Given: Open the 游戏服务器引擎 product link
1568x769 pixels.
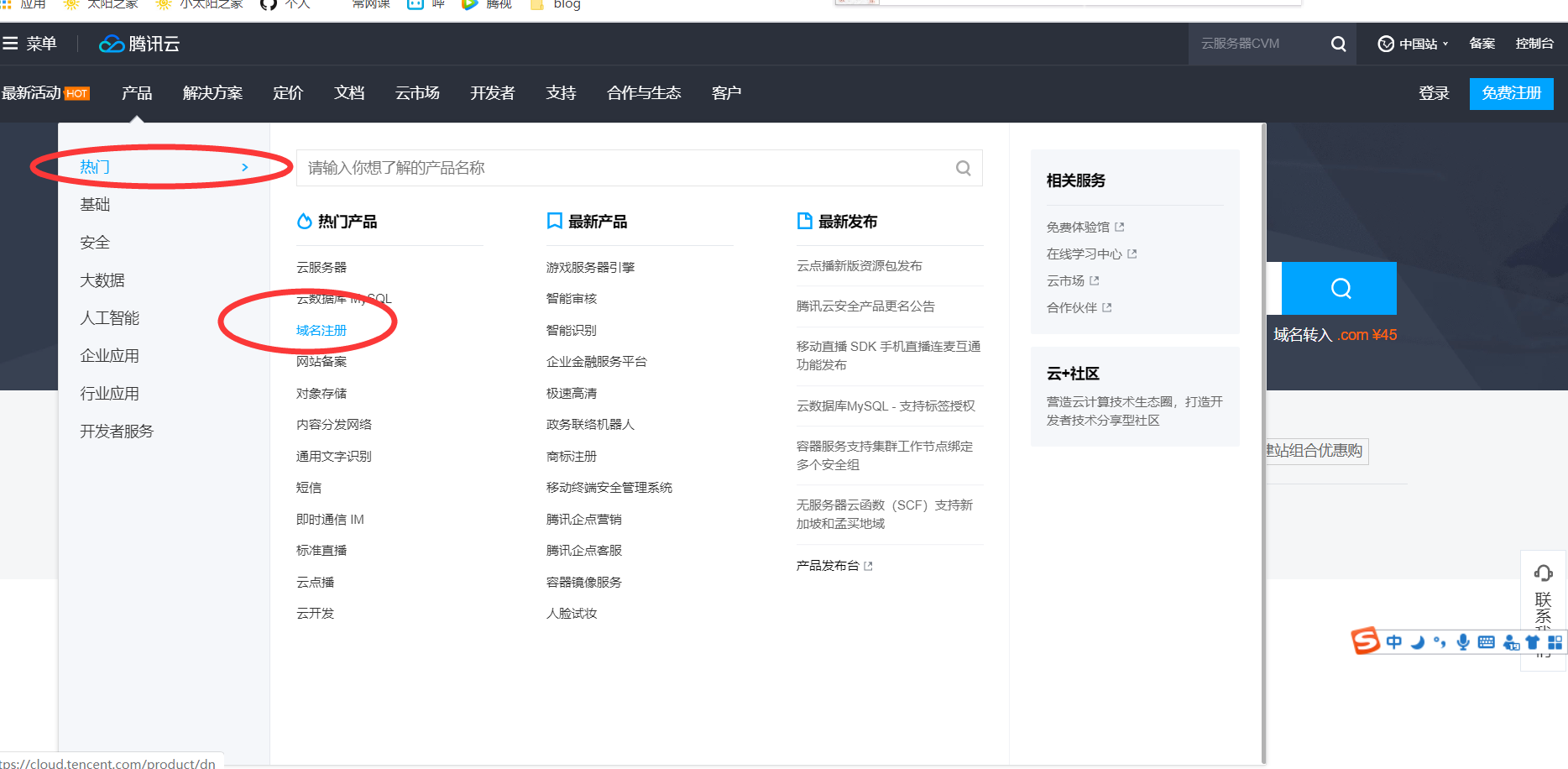Looking at the screenshot, I should (x=590, y=267).
